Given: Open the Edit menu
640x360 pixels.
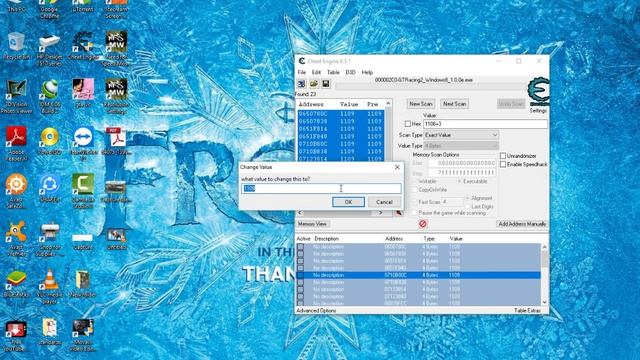Looking at the screenshot, I should [316, 72].
